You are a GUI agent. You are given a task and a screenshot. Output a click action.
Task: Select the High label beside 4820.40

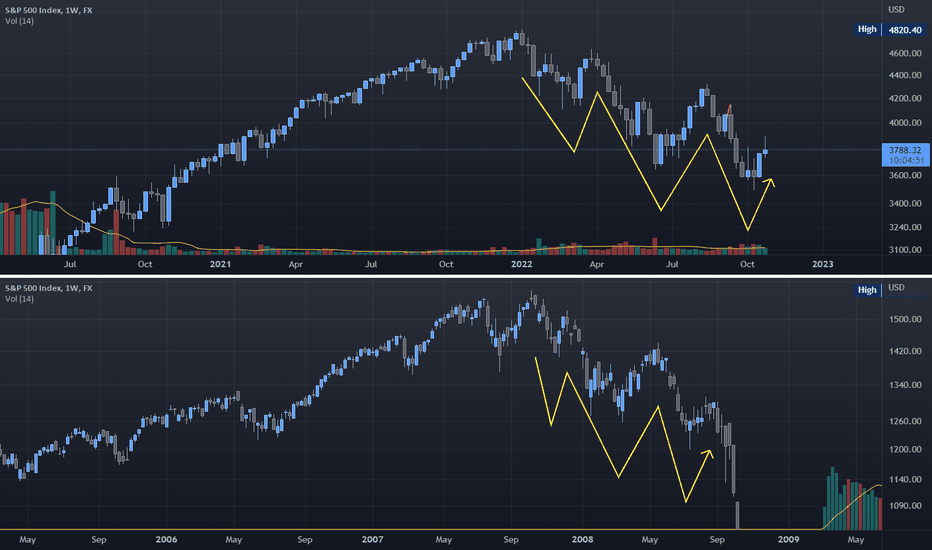pyautogui.click(x=867, y=29)
